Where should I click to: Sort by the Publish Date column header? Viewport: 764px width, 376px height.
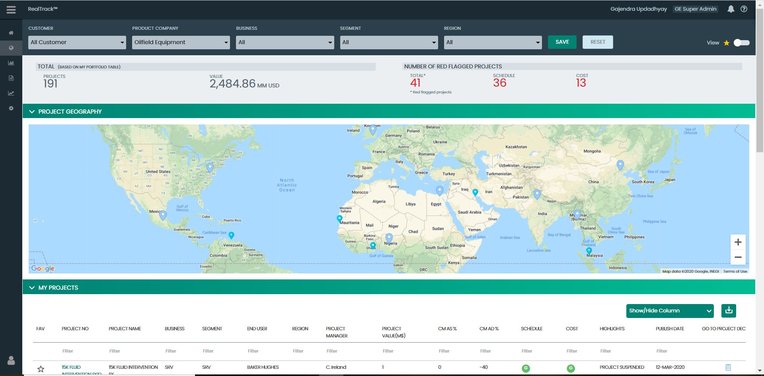pyautogui.click(x=670, y=329)
